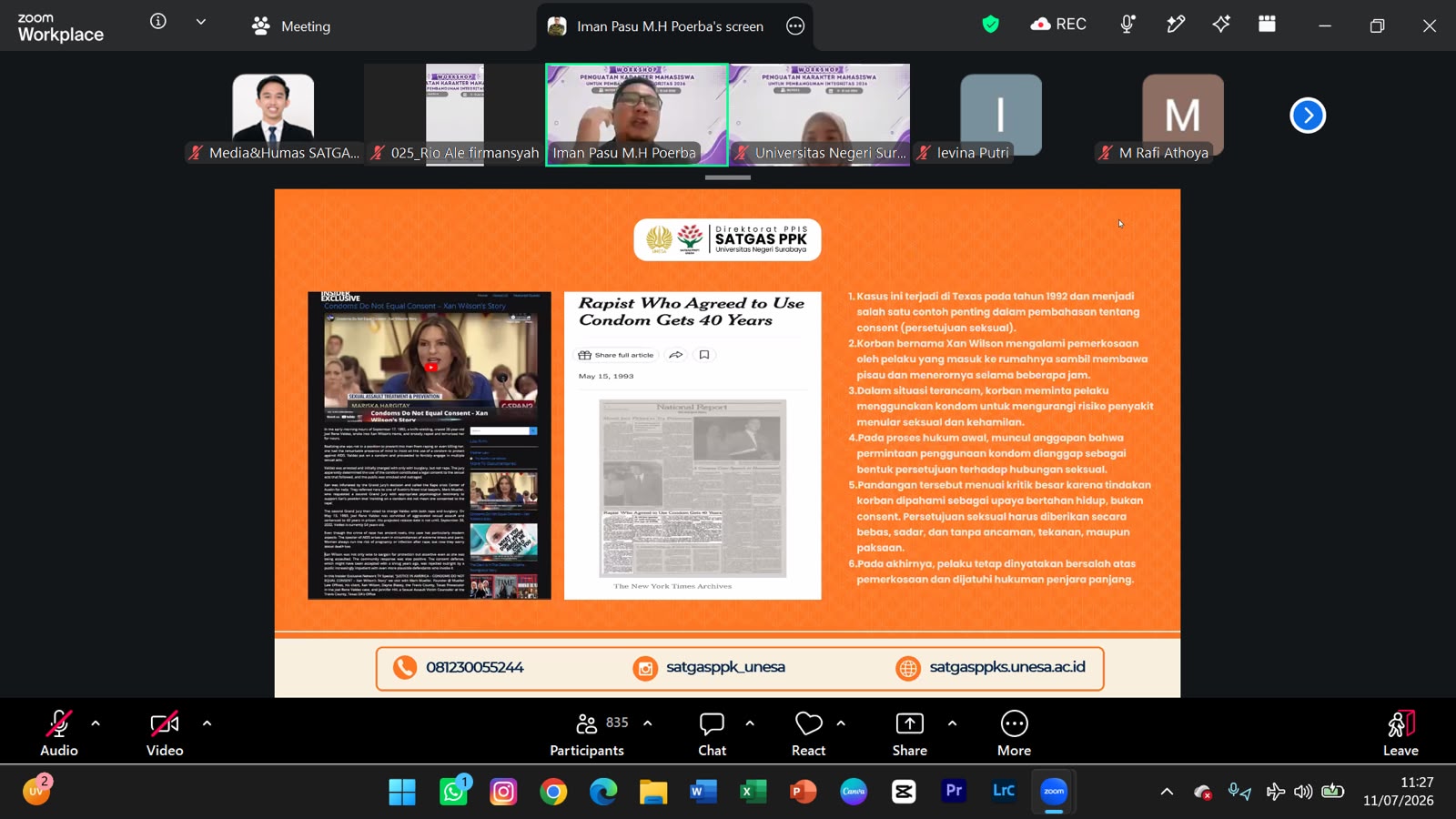Click the REC recording indicator
The image size is (1456, 819).
click(x=1058, y=25)
